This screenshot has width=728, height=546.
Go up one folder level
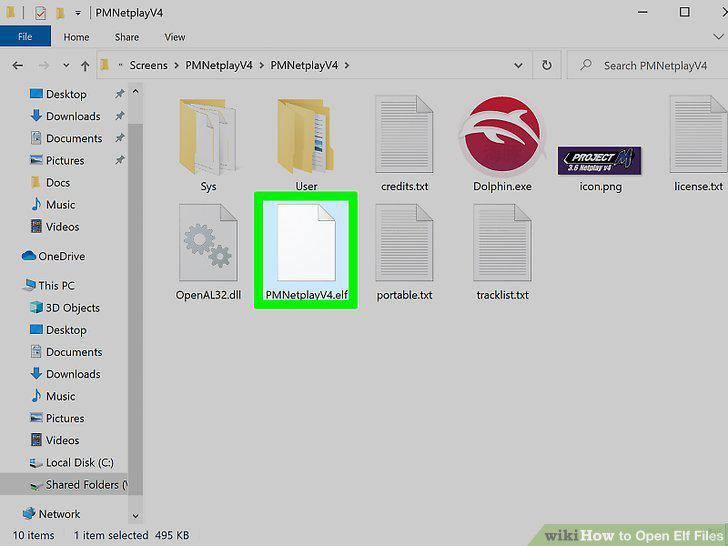coord(85,65)
